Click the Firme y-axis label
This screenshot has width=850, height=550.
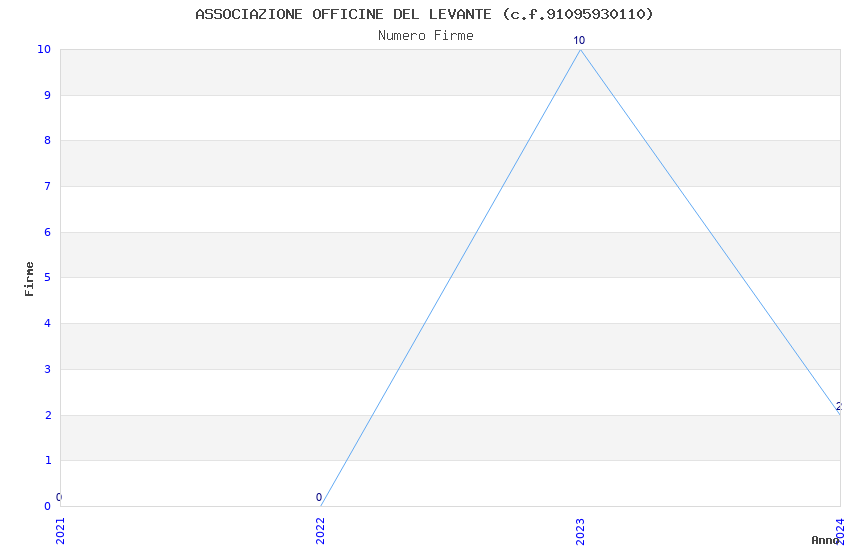pos(29,279)
